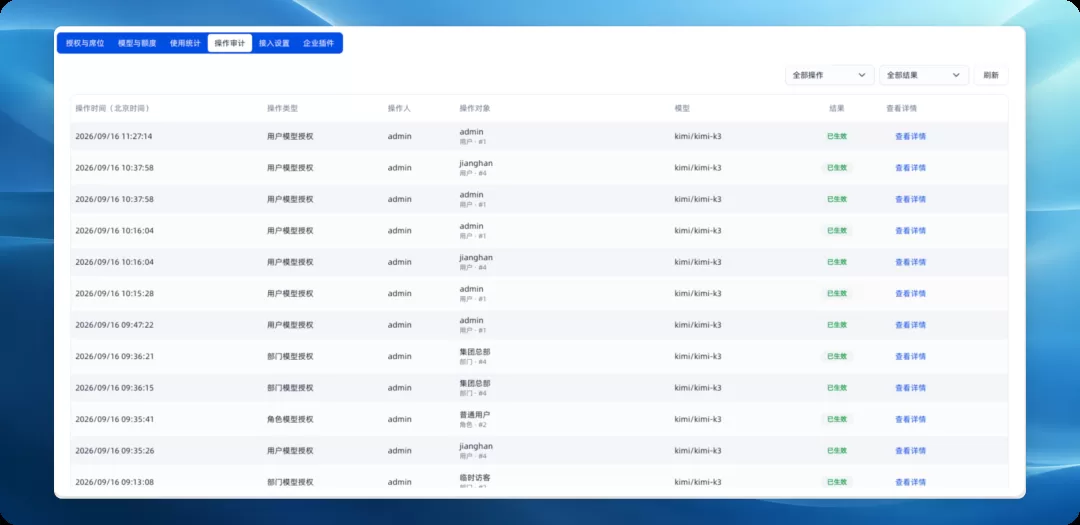This screenshot has height=525, width=1080.
Task: Select timestamp 2026/09/16 11:27:14
Action: 114,136
